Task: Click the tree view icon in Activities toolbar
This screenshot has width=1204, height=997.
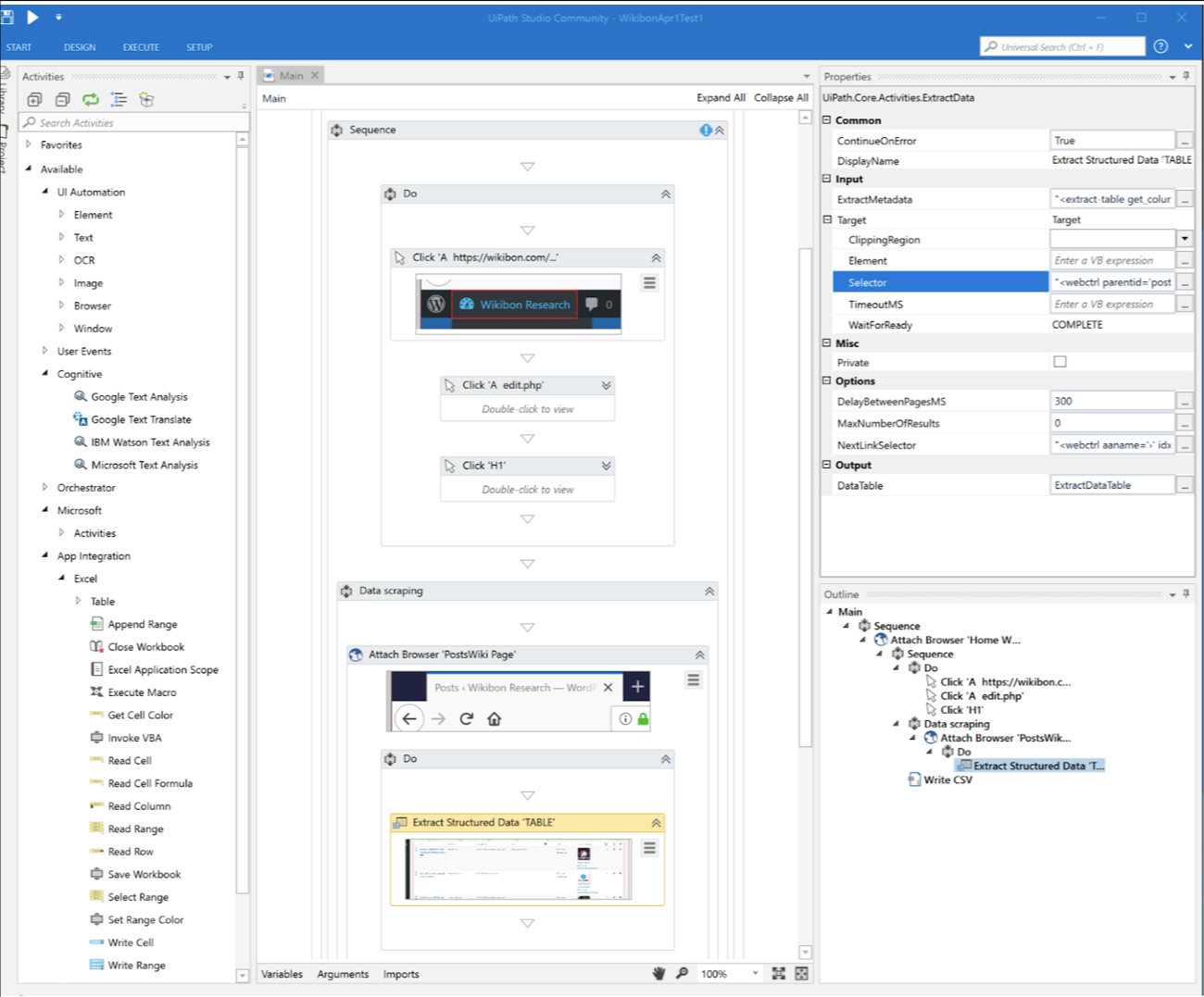Action: point(119,99)
